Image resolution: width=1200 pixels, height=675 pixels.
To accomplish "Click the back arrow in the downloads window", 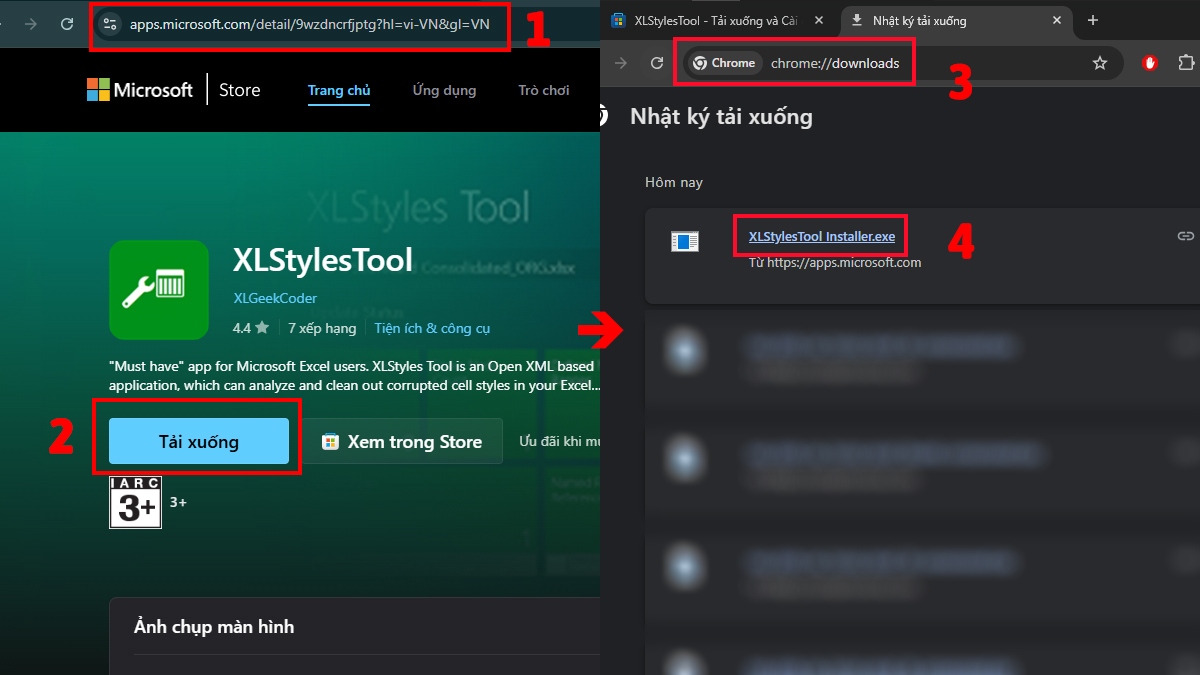I will tap(621, 62).
